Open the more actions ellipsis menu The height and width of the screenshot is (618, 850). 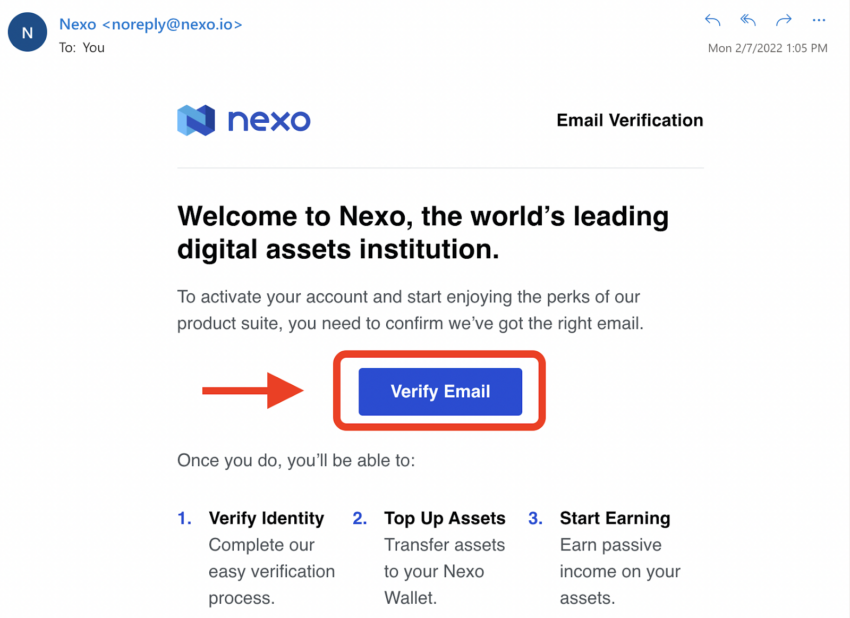(819, 21)
